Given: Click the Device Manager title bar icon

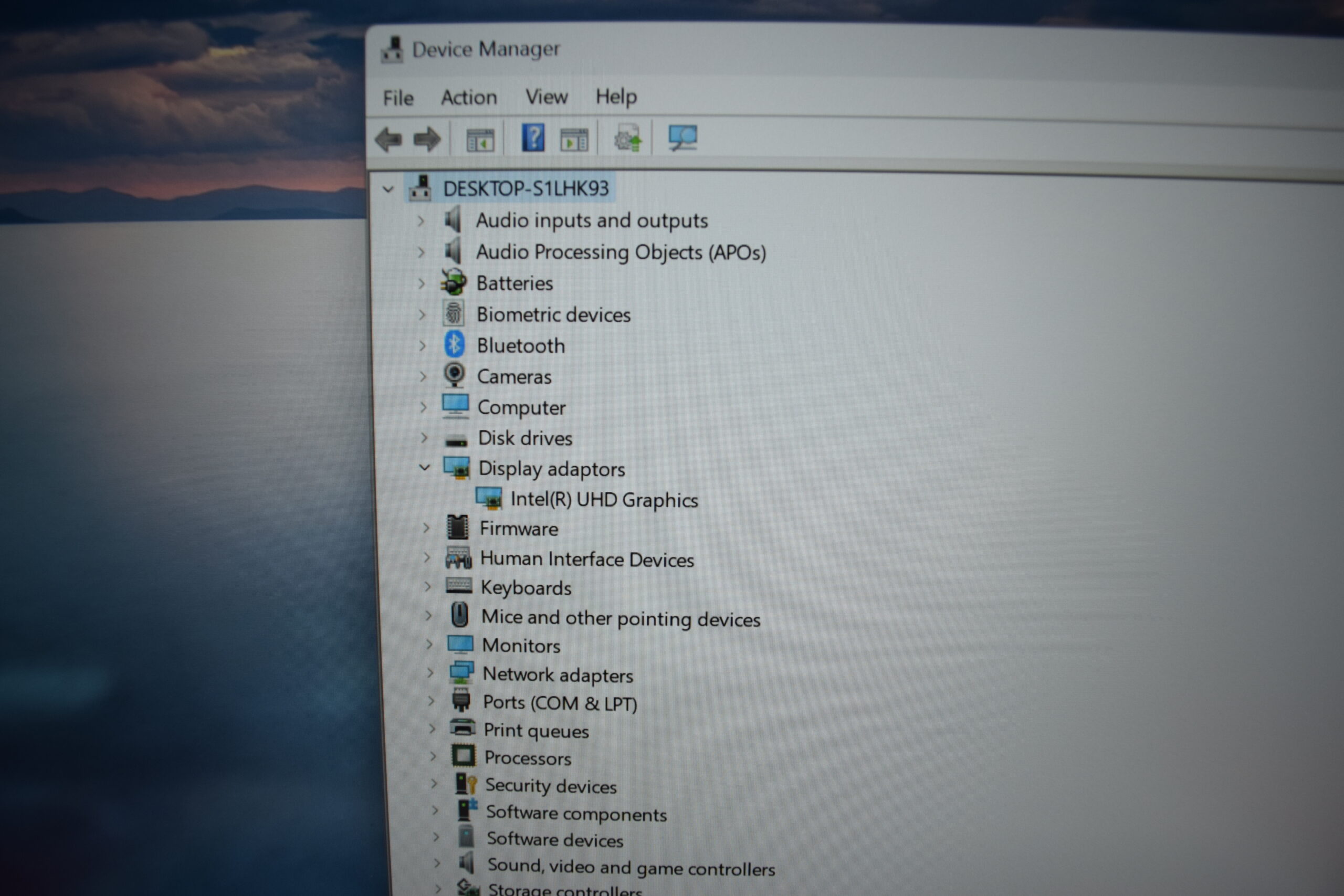Looking at the screenshot, I should [393, 50].
